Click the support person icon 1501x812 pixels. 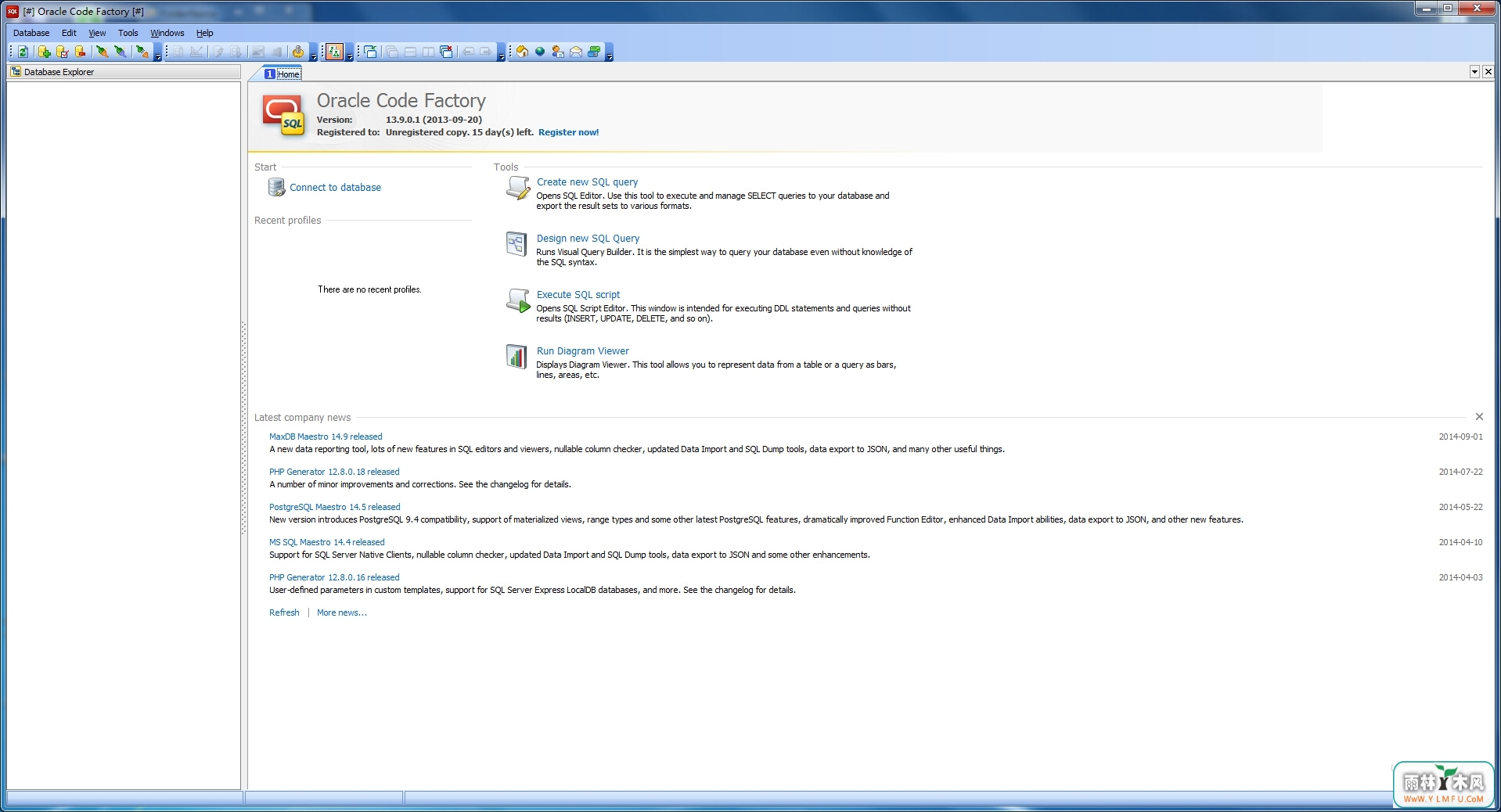[x=557, y=52]
